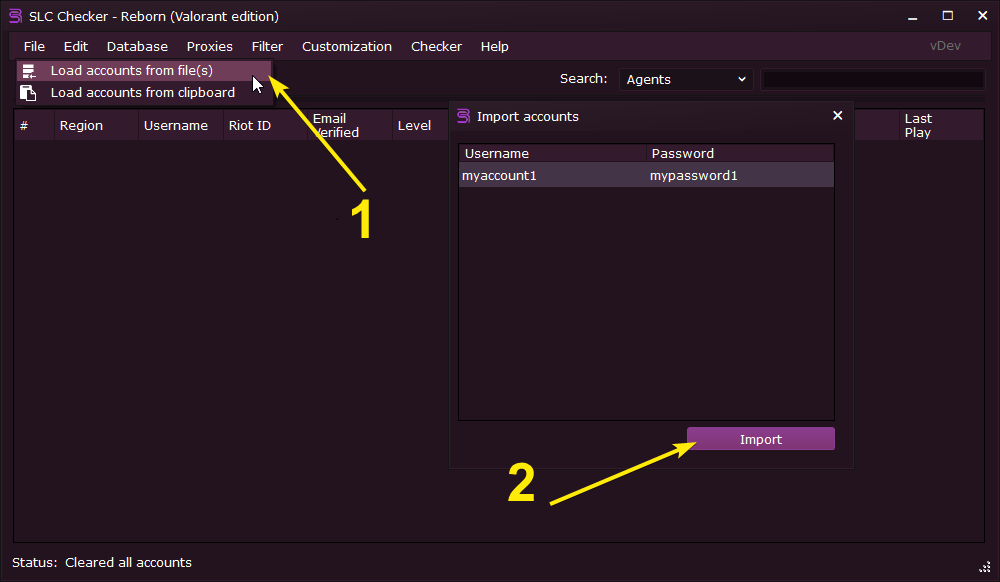The height and width of the screenshot is (582, 1000).
Task: Sort by Password column in Import dialog
Action: click(740, 154)
